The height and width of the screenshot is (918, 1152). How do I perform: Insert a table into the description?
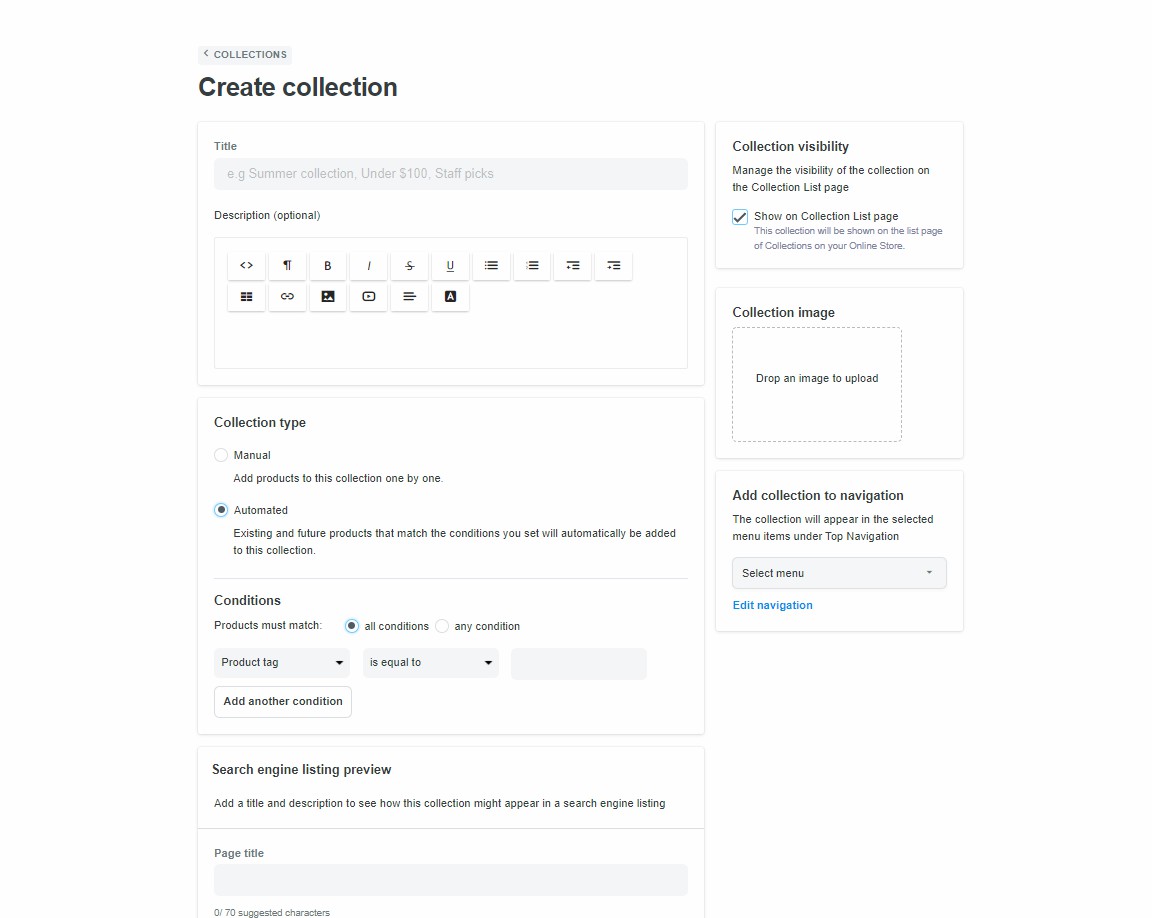(246, 296)
